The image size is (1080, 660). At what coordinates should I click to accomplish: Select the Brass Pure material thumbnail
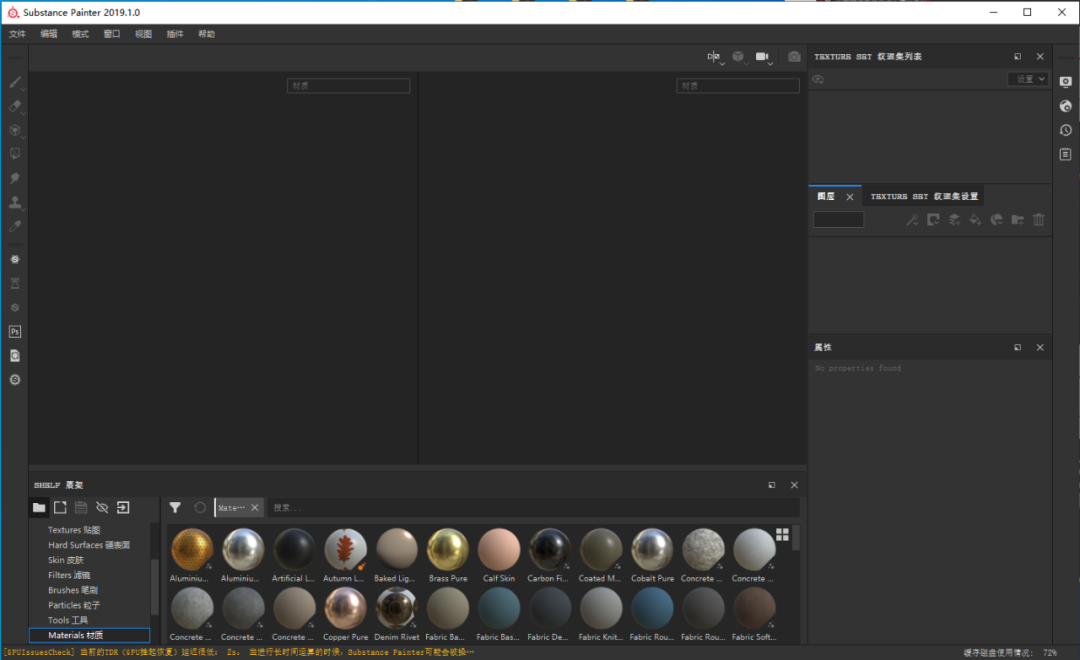tap(448, 550)
